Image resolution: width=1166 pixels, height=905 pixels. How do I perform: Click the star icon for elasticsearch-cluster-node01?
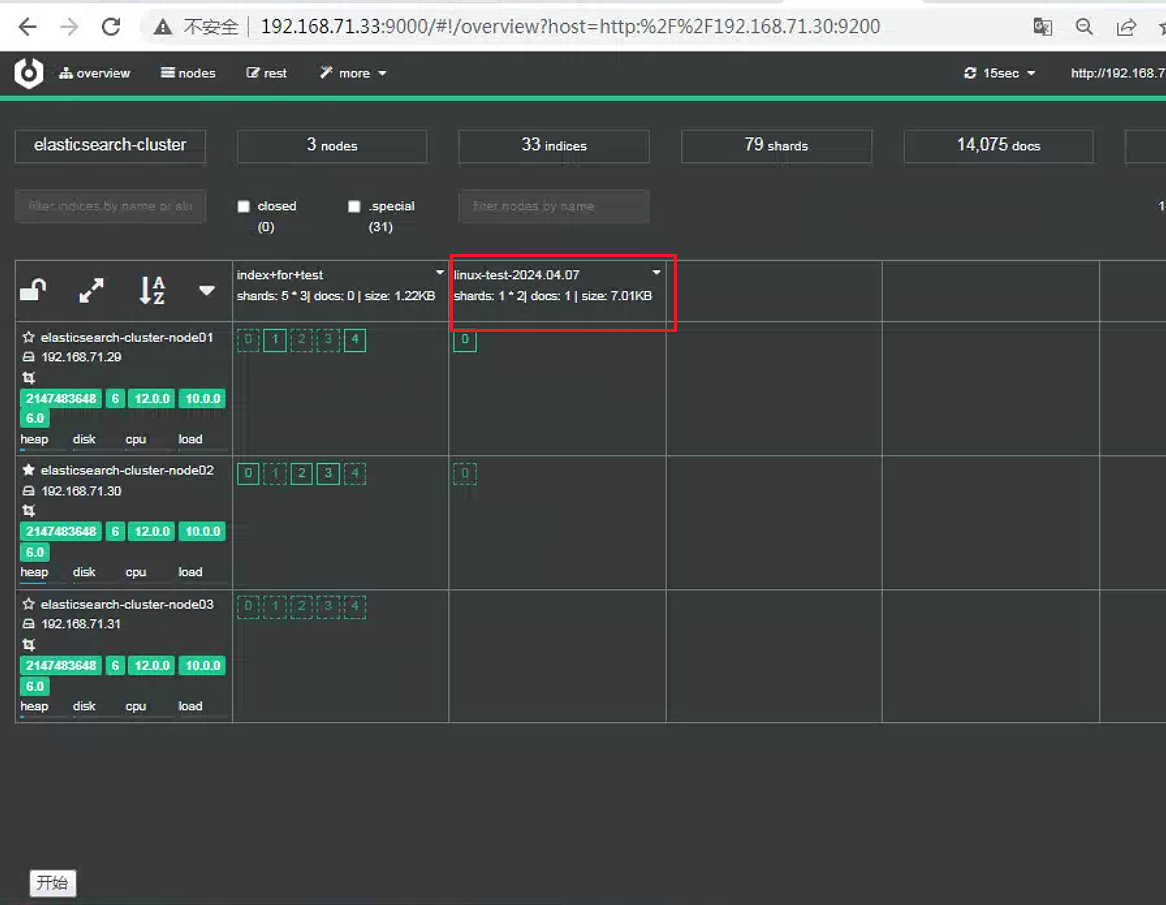click(28, 337)
